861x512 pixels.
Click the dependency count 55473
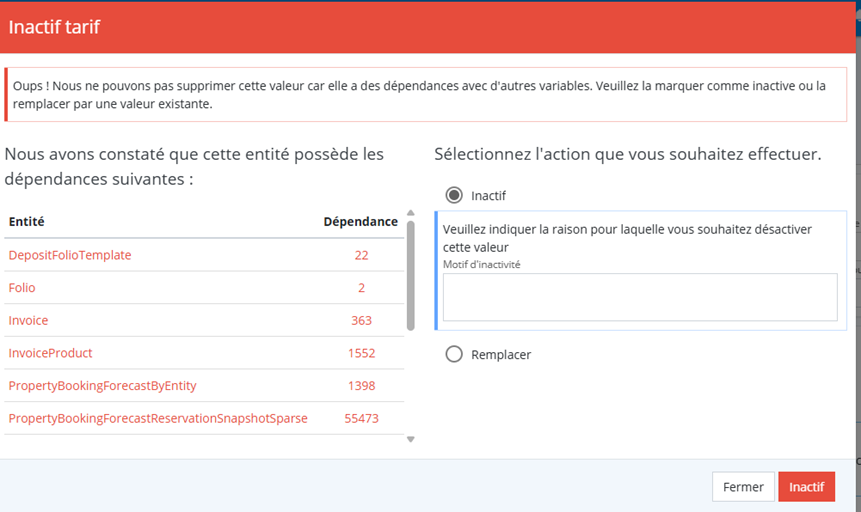(x=361, y=418)
